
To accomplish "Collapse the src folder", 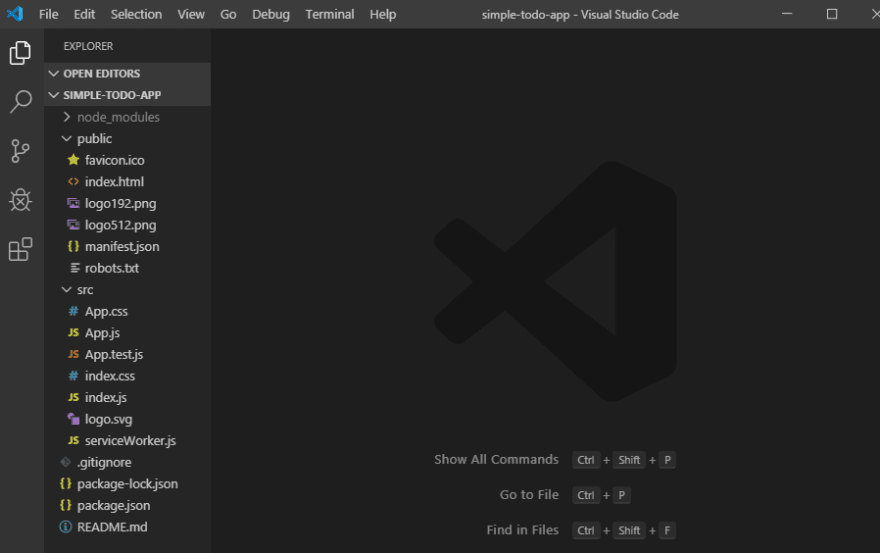I will (x=67, y=289).
